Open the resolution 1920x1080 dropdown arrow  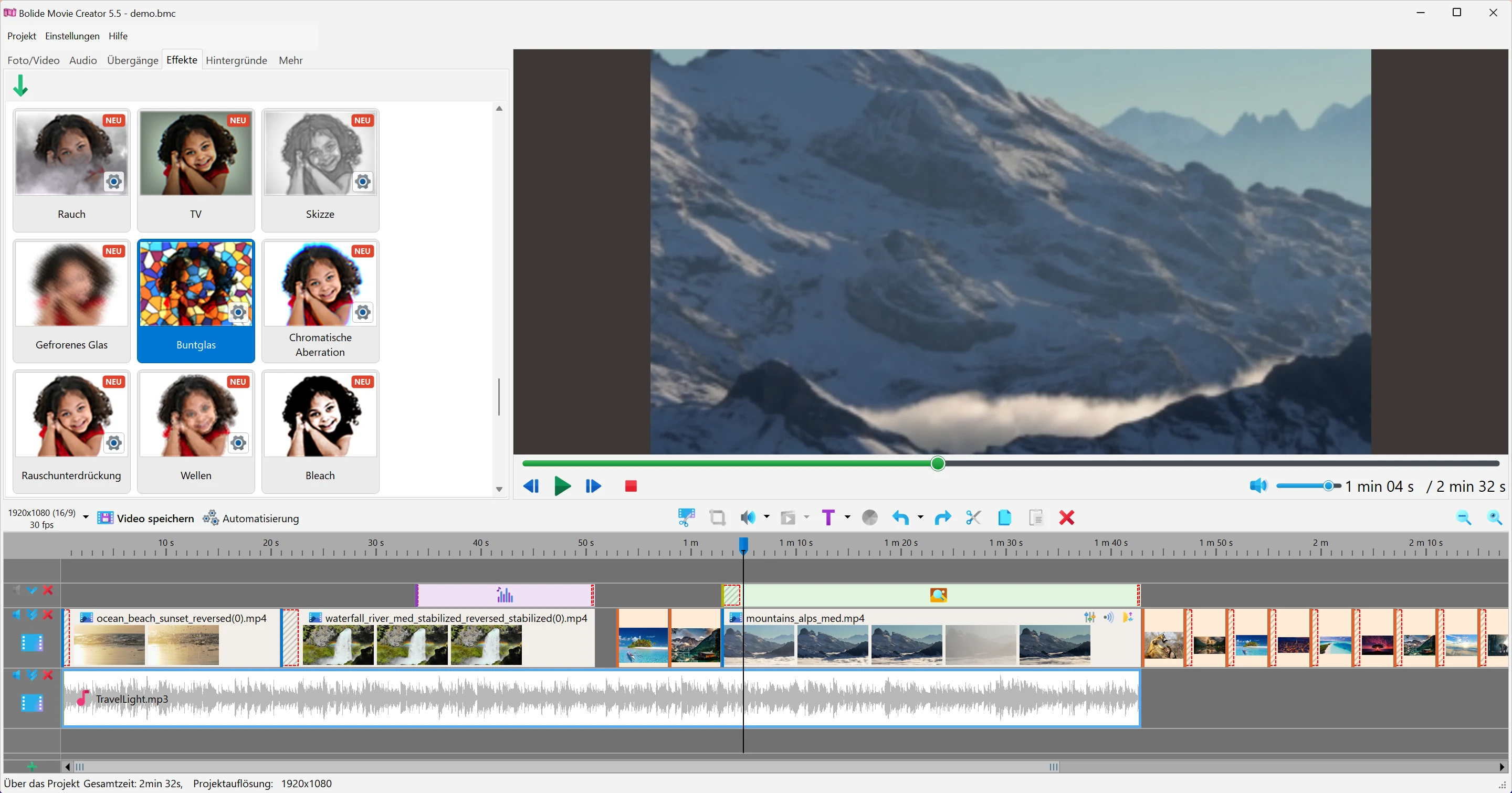(86, 517)
